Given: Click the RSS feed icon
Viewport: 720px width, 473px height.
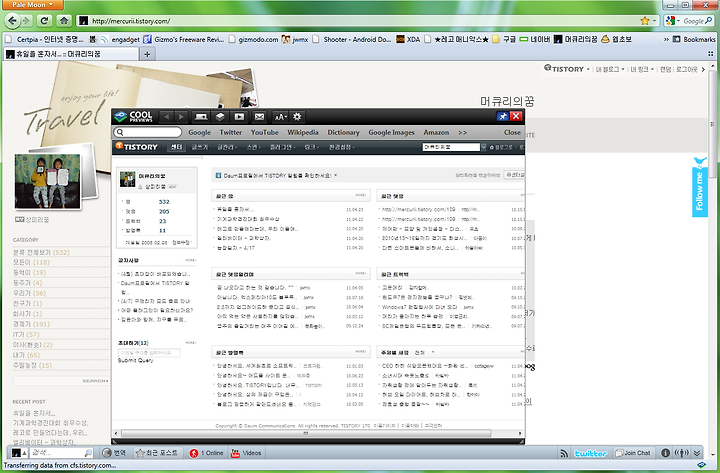Looking at the screenshot, I should 564,453.
